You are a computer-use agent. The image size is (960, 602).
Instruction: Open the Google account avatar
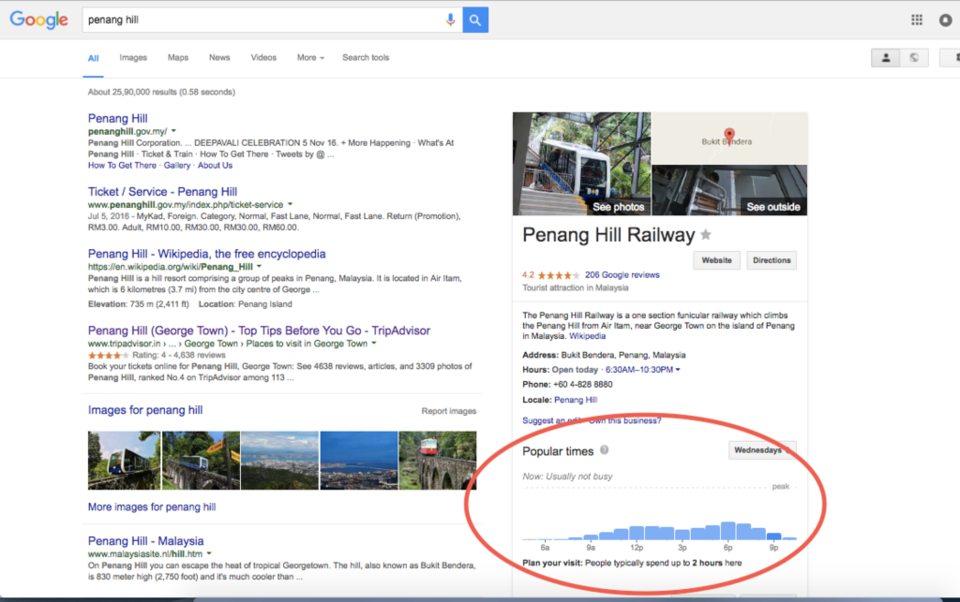tap(945, 20)
